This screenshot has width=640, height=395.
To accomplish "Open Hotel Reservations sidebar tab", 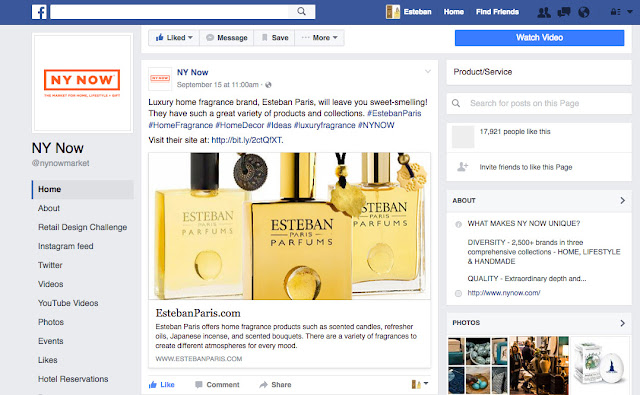I will click(x=73, y=379).
